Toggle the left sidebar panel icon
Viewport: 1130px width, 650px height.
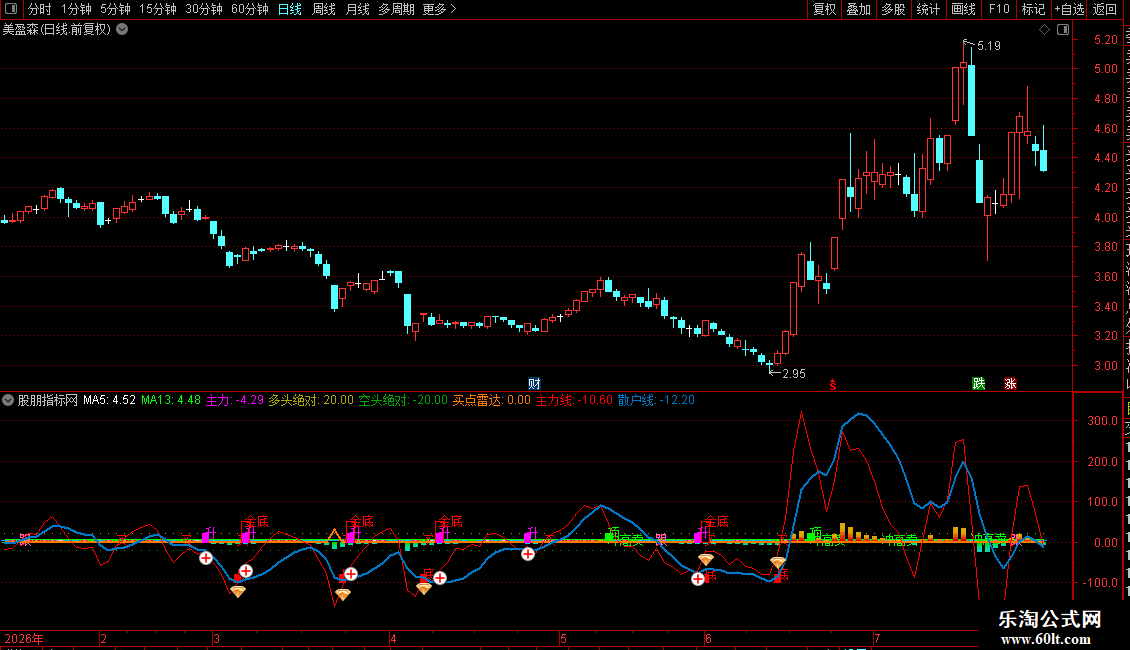click(x=11, y=9)
